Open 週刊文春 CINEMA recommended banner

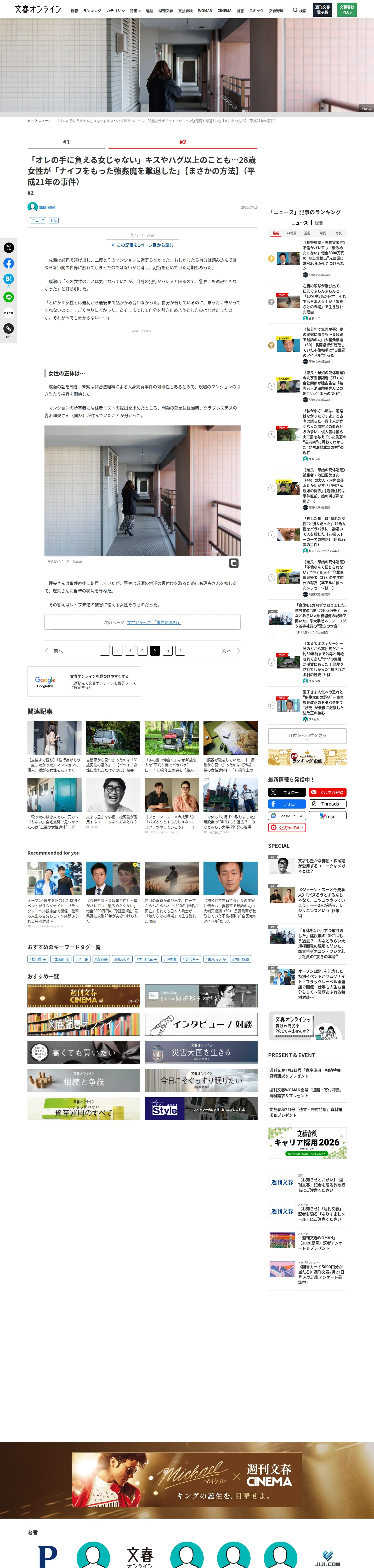pos(83,996)
